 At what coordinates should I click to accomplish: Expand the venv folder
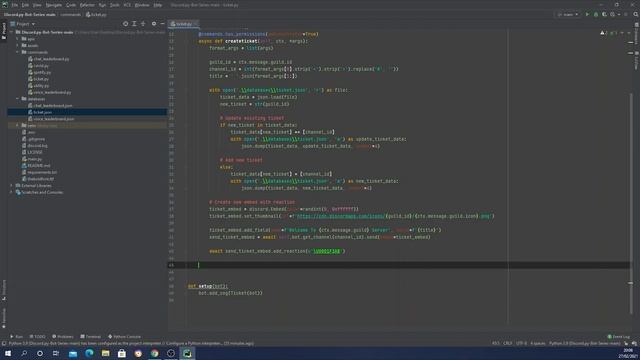[x=18, y=125]
